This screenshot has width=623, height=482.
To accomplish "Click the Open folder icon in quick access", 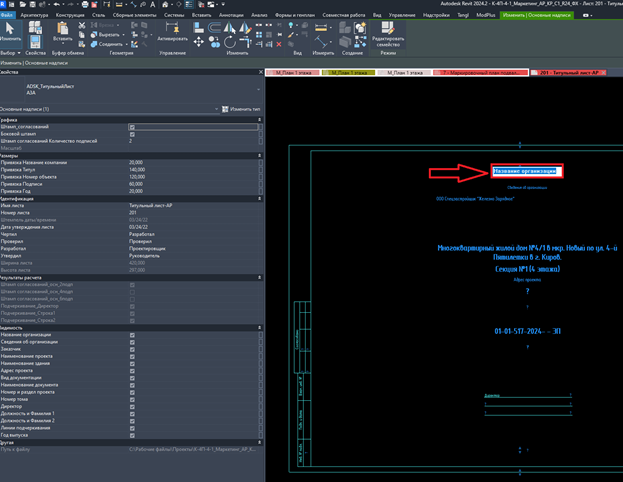I will (x=23, y=4).
